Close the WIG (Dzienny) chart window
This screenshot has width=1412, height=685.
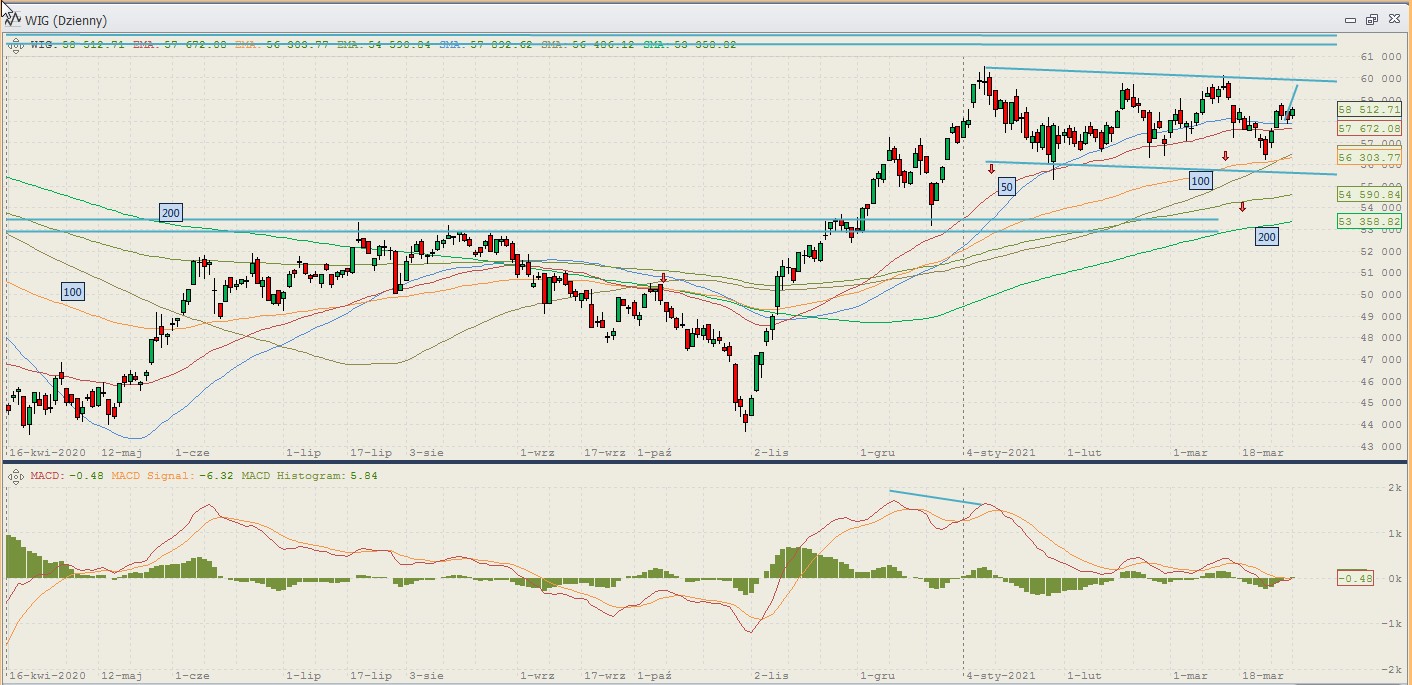tap(1392, 19)
